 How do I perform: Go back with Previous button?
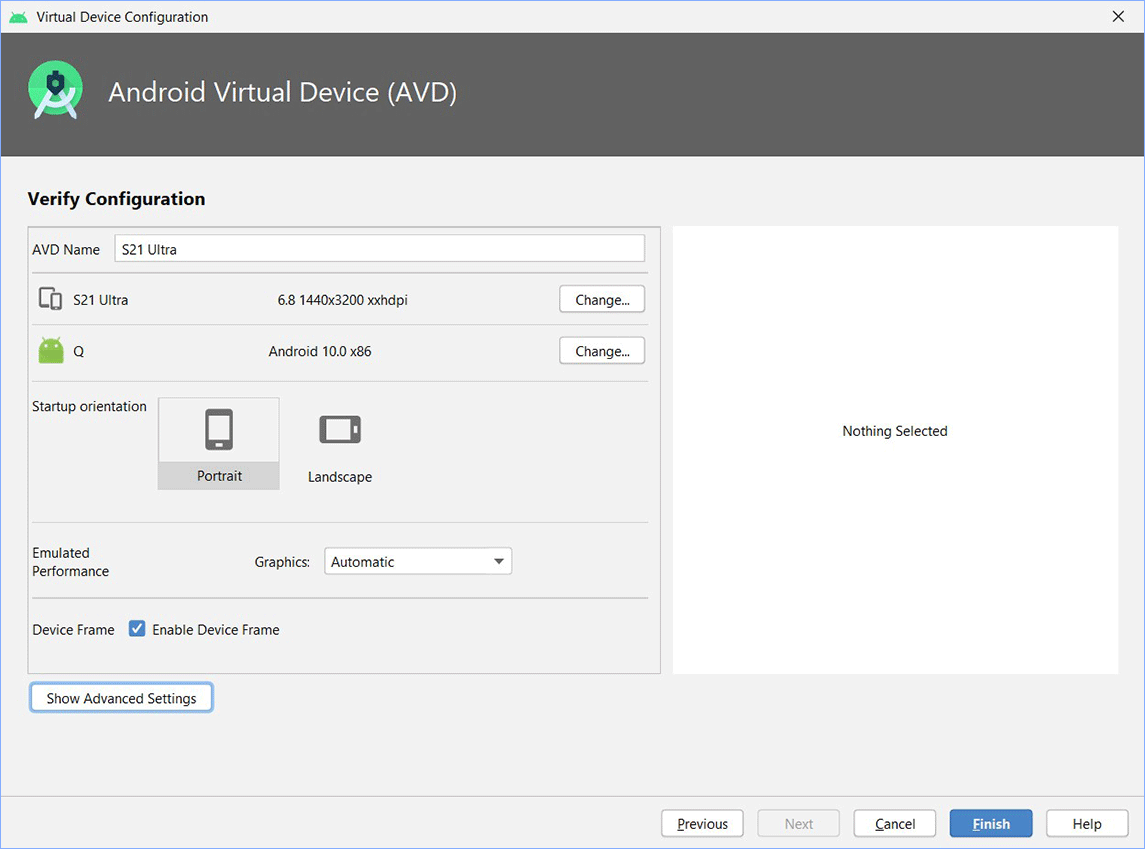702,823
